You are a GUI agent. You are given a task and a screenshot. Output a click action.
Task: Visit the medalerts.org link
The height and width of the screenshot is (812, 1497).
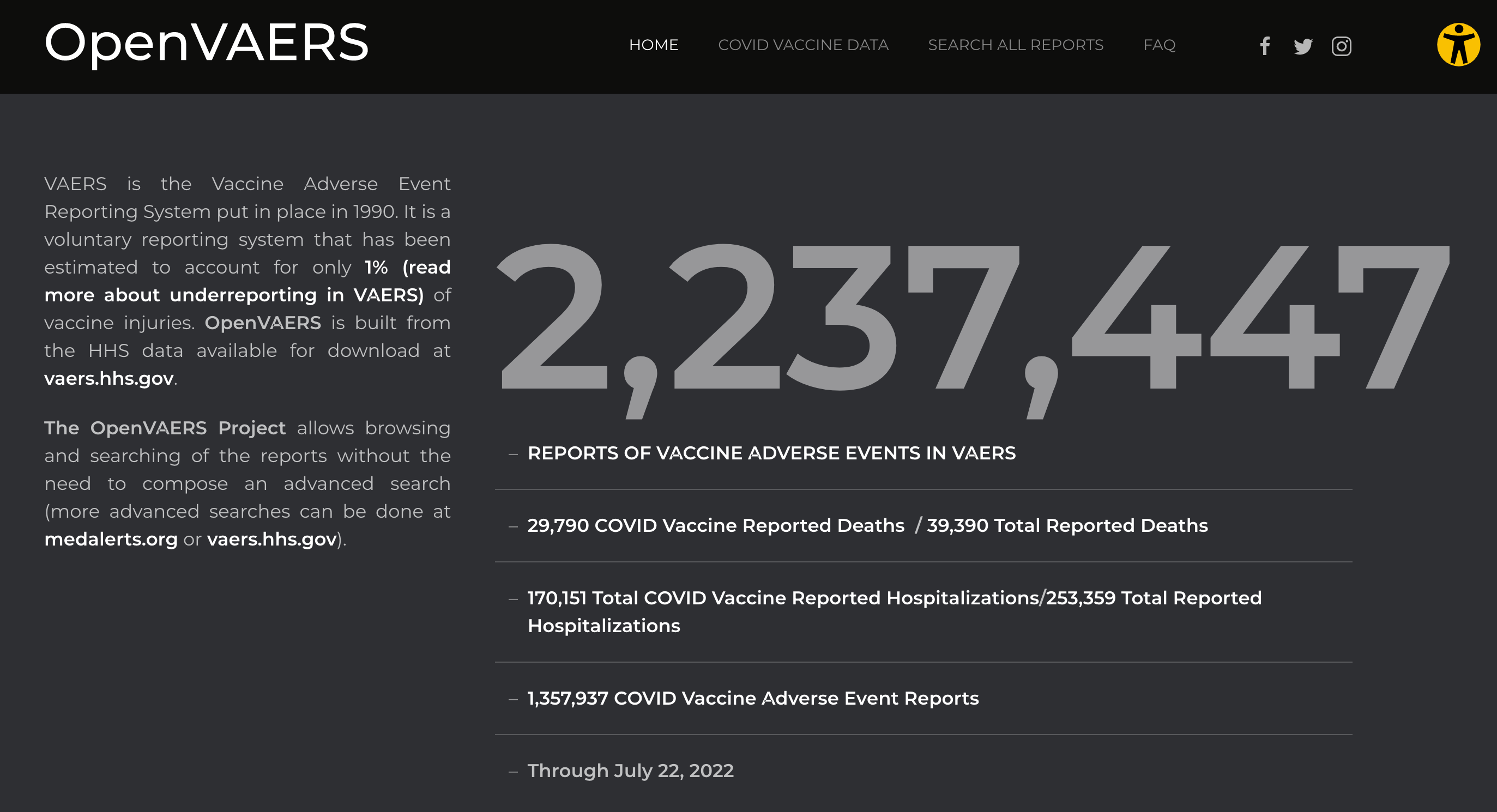click(111, 540)
